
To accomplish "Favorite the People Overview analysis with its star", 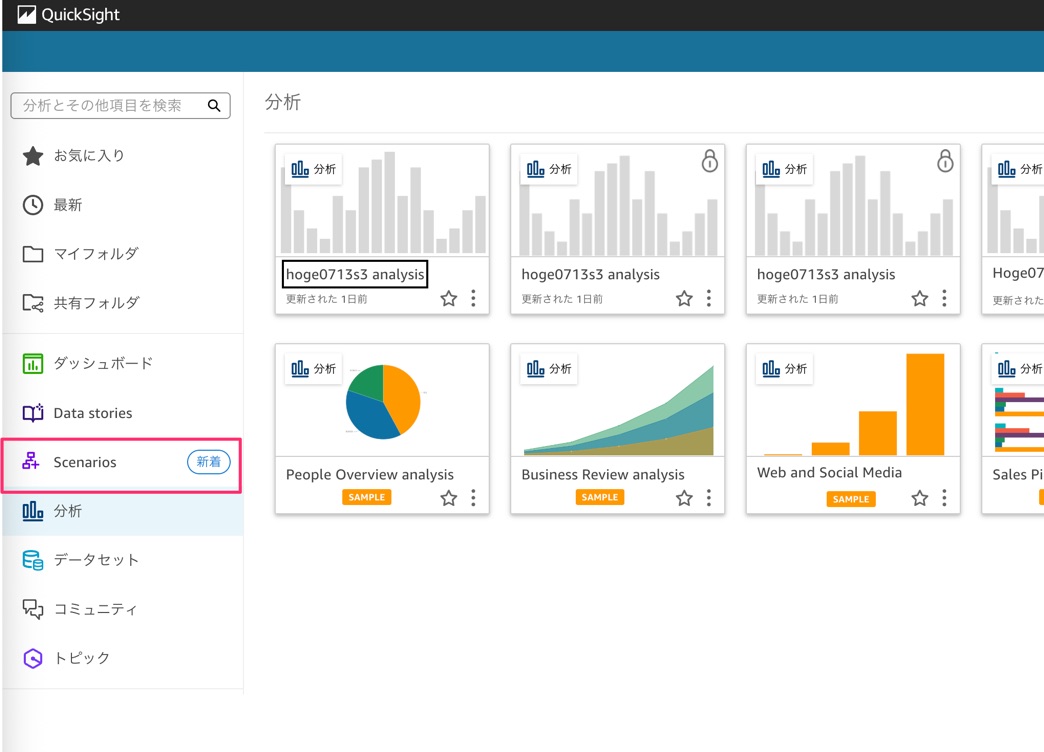I will [449, 498].
